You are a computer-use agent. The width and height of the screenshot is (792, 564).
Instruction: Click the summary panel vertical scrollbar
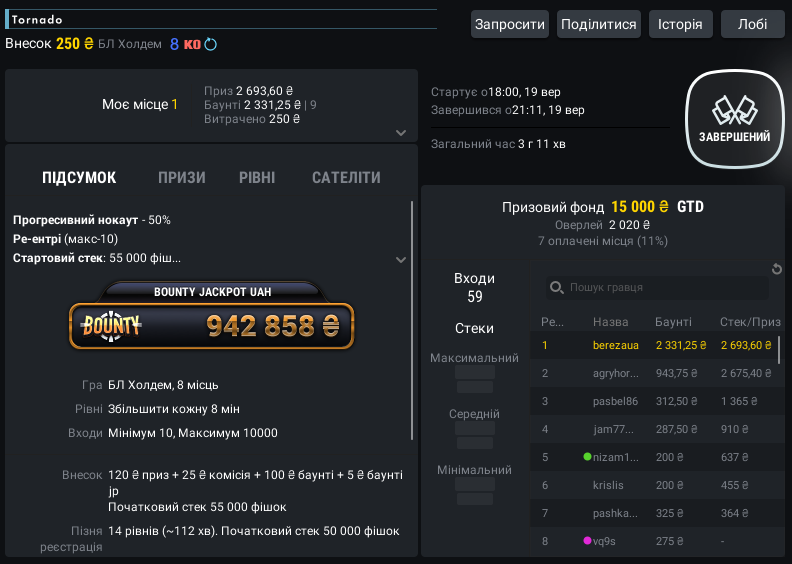point(412,321)
